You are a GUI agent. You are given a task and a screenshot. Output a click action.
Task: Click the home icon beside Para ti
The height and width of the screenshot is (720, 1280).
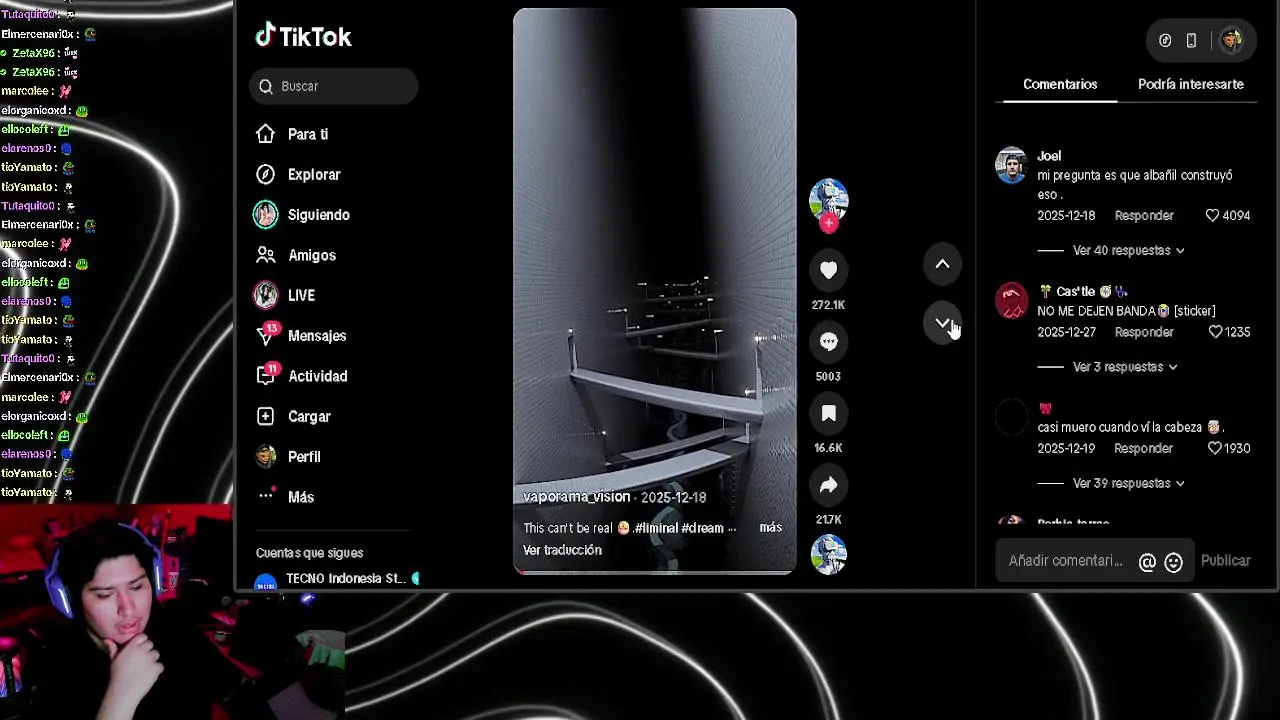point(265,134)
